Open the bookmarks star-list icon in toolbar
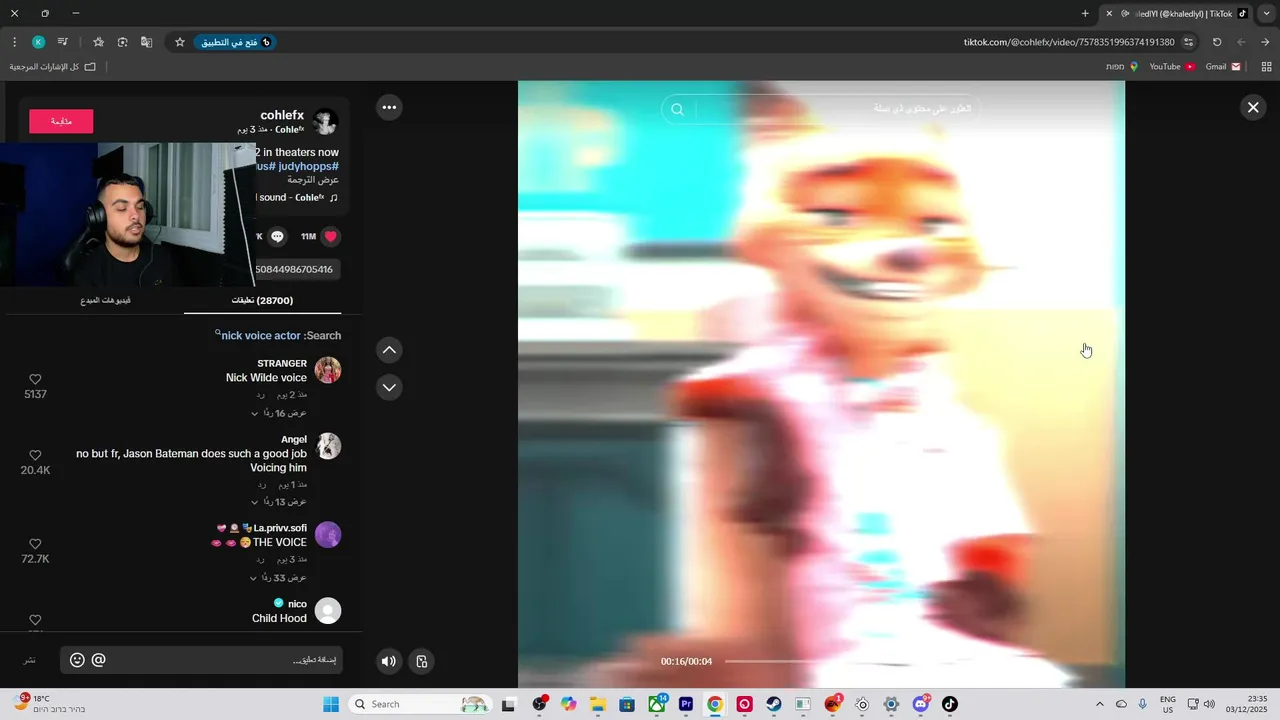This screenshot has width=1280, height=720. 98,42
